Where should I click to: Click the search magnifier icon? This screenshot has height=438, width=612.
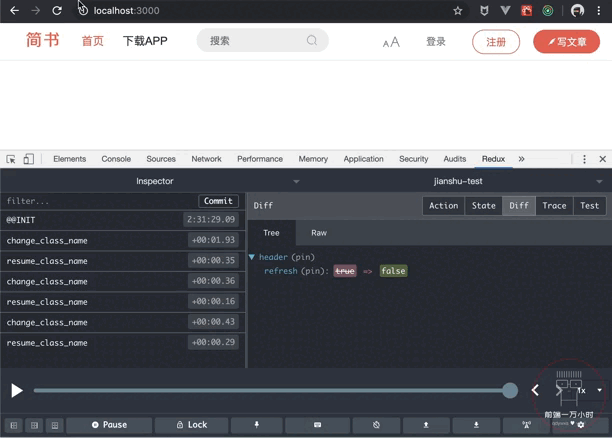point(312,40)
